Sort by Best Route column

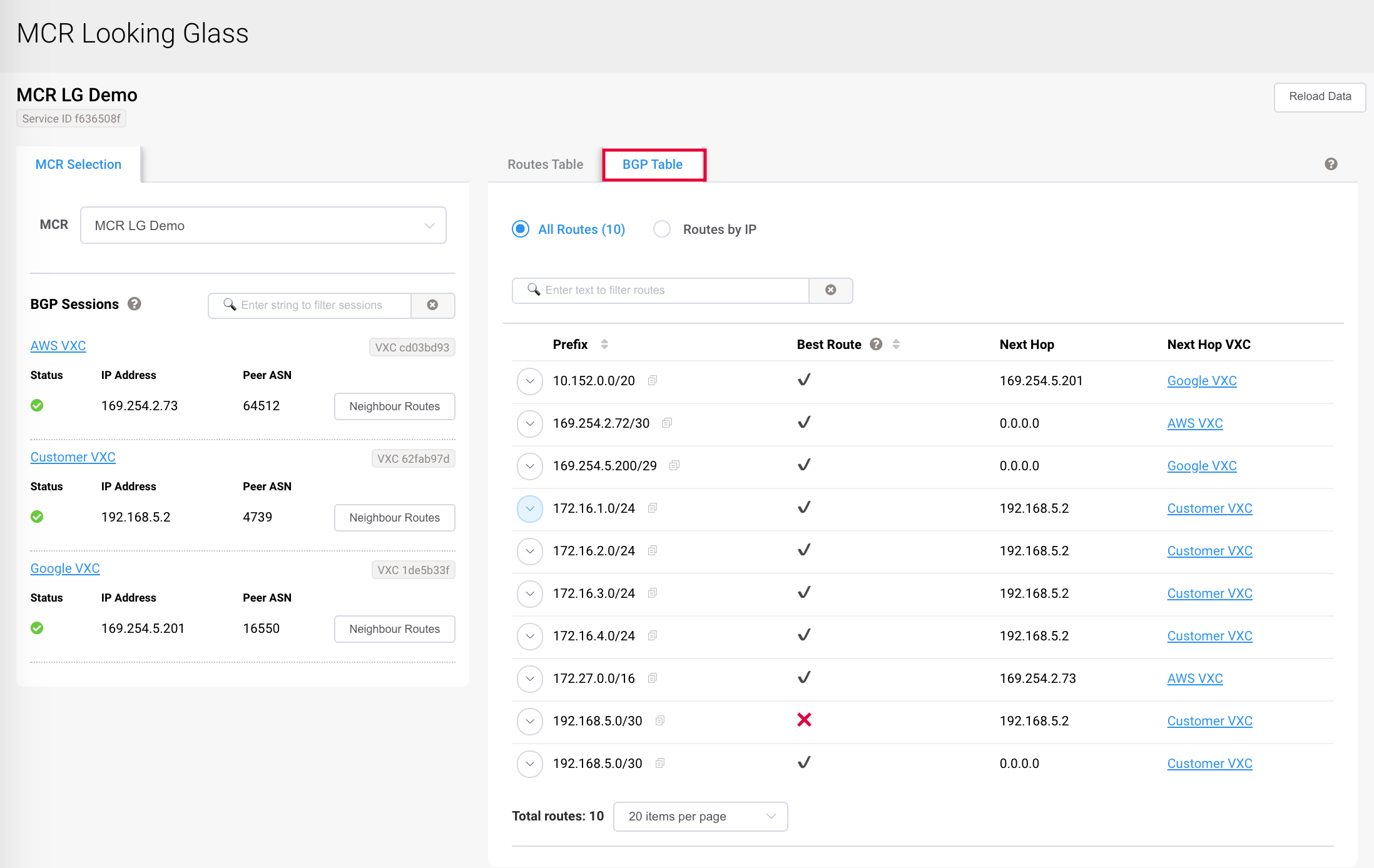[896, 344]
